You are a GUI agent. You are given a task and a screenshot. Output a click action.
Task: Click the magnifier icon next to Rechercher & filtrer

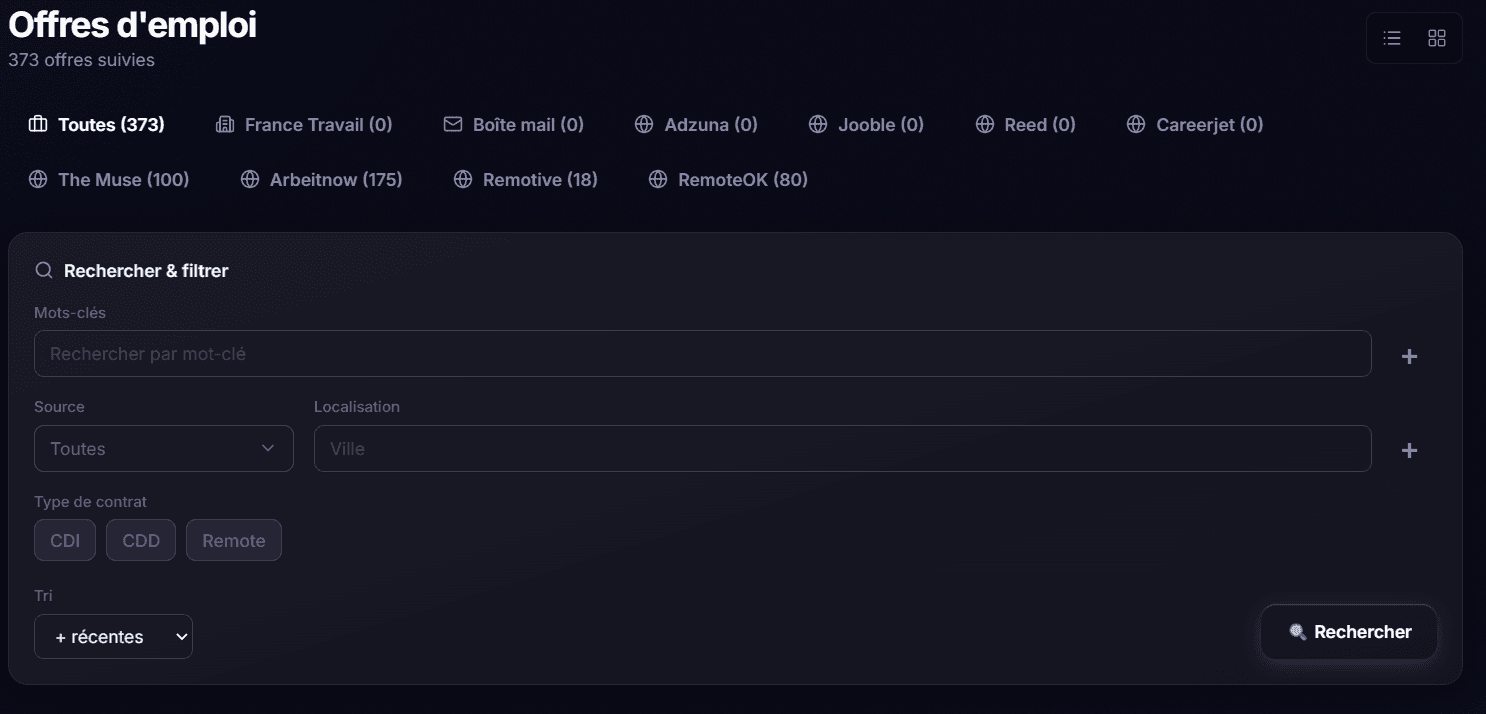click(43, 270)
